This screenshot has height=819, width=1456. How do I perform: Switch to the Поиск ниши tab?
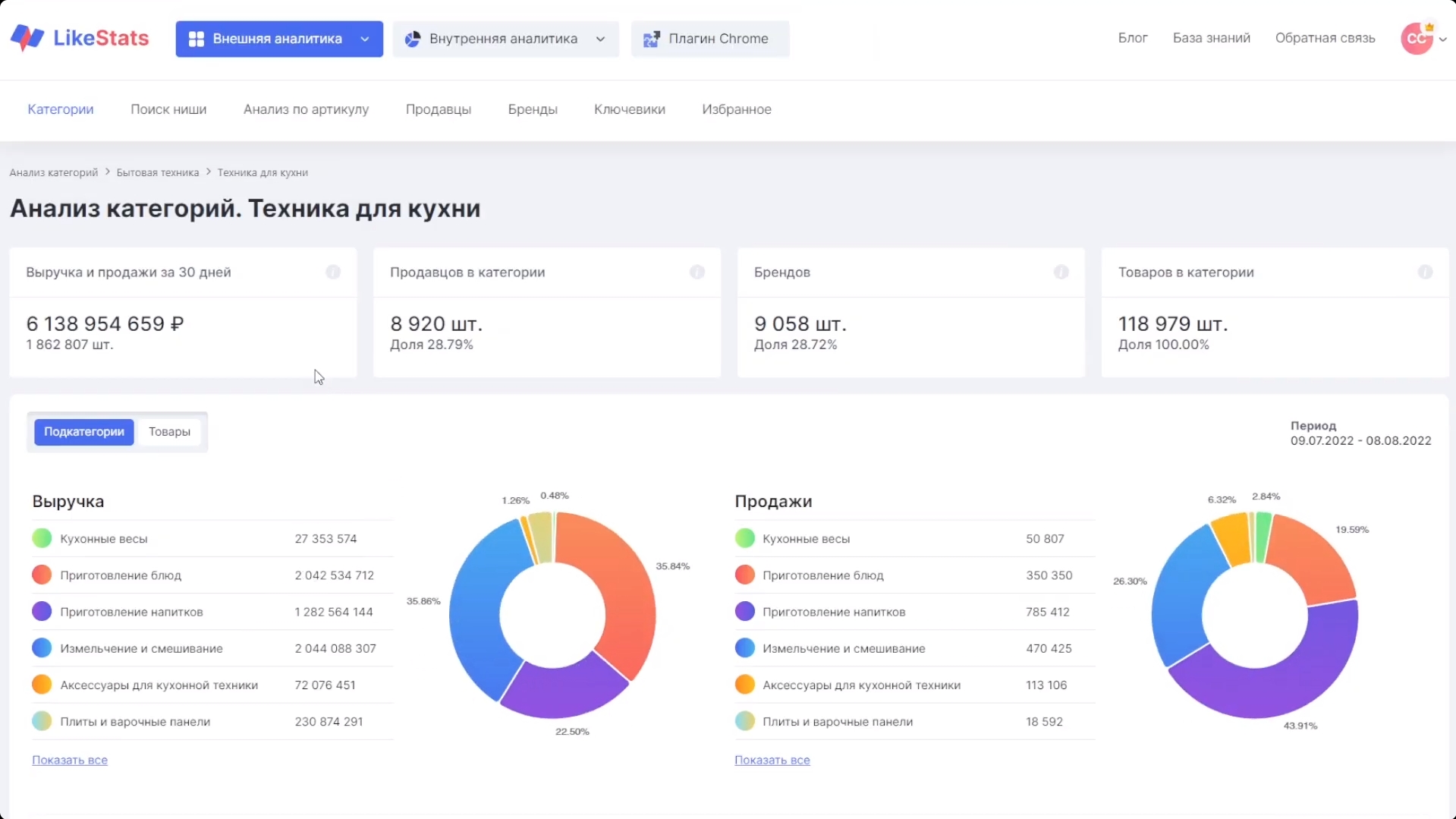click(x=168, y=109)
